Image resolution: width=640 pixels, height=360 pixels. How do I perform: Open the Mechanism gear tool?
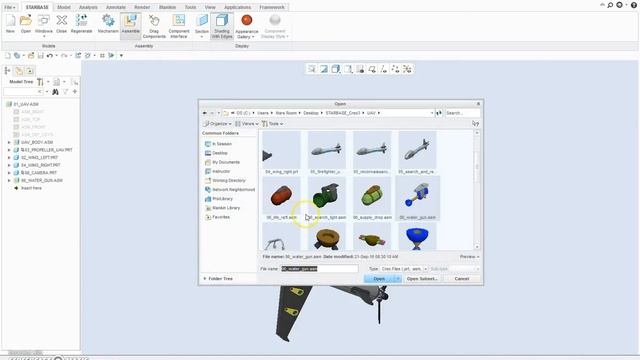(108, 20)
